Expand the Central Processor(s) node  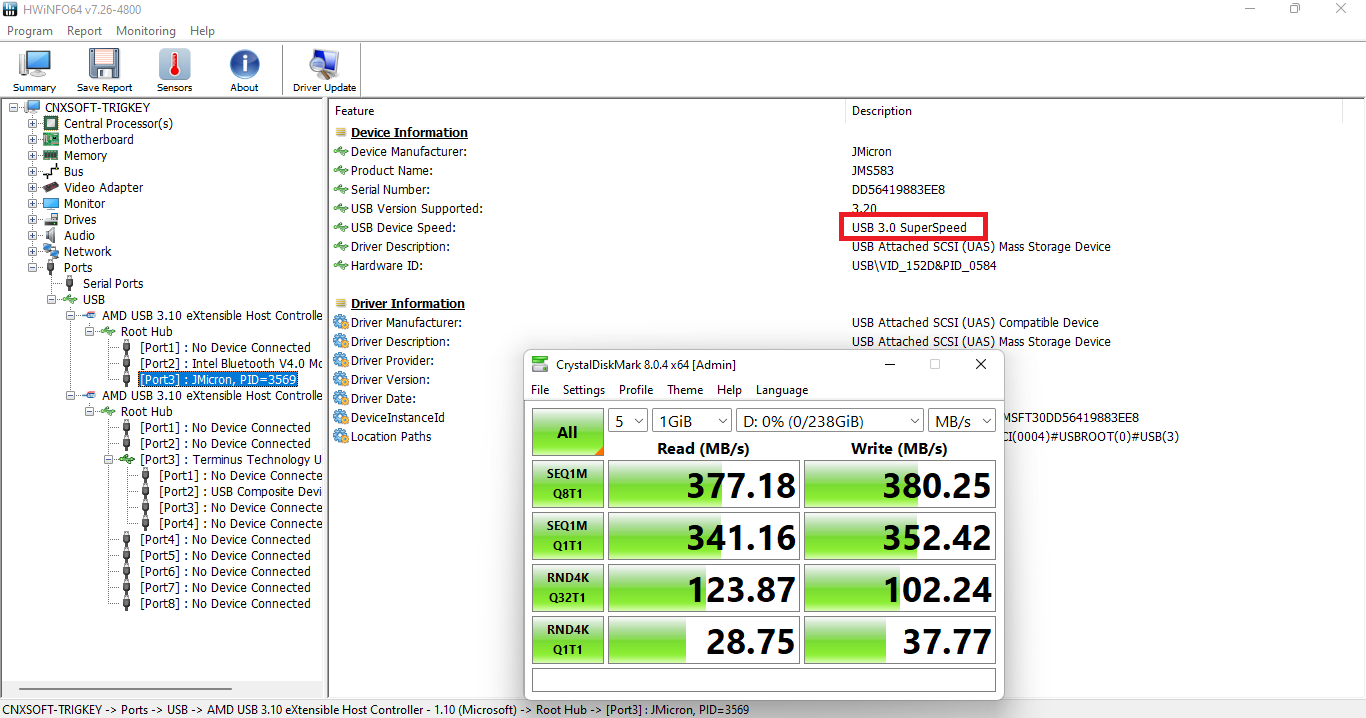tap(33, 123)
